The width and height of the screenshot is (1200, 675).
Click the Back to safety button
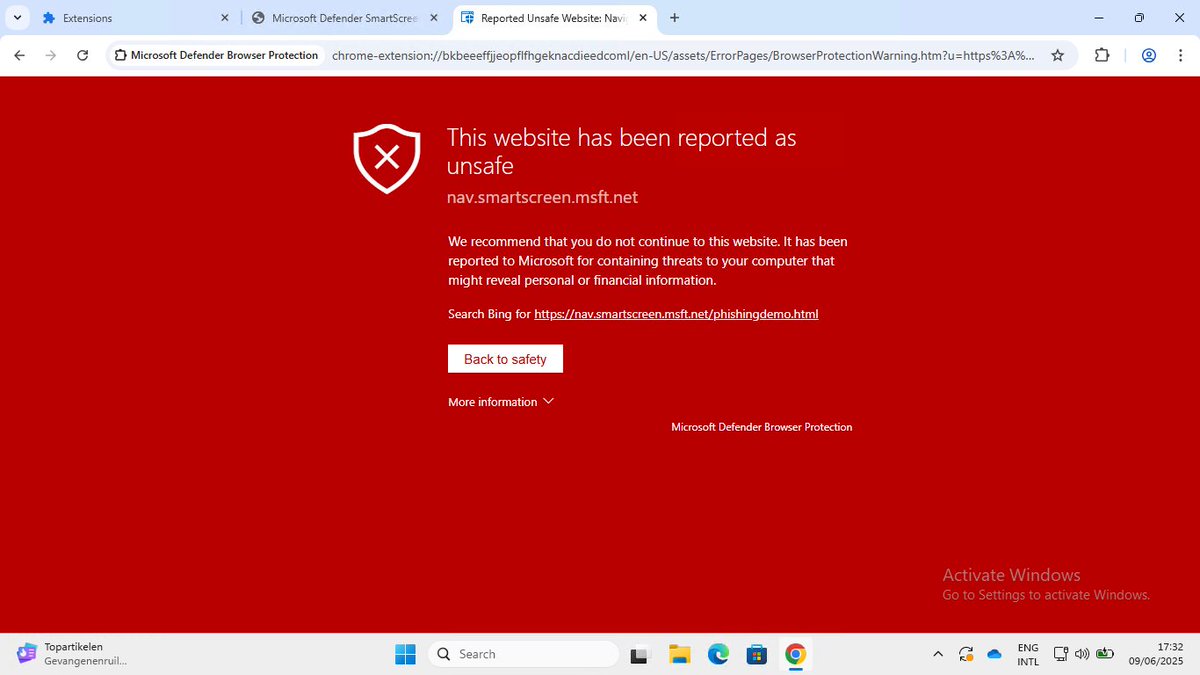pos(505,359)
